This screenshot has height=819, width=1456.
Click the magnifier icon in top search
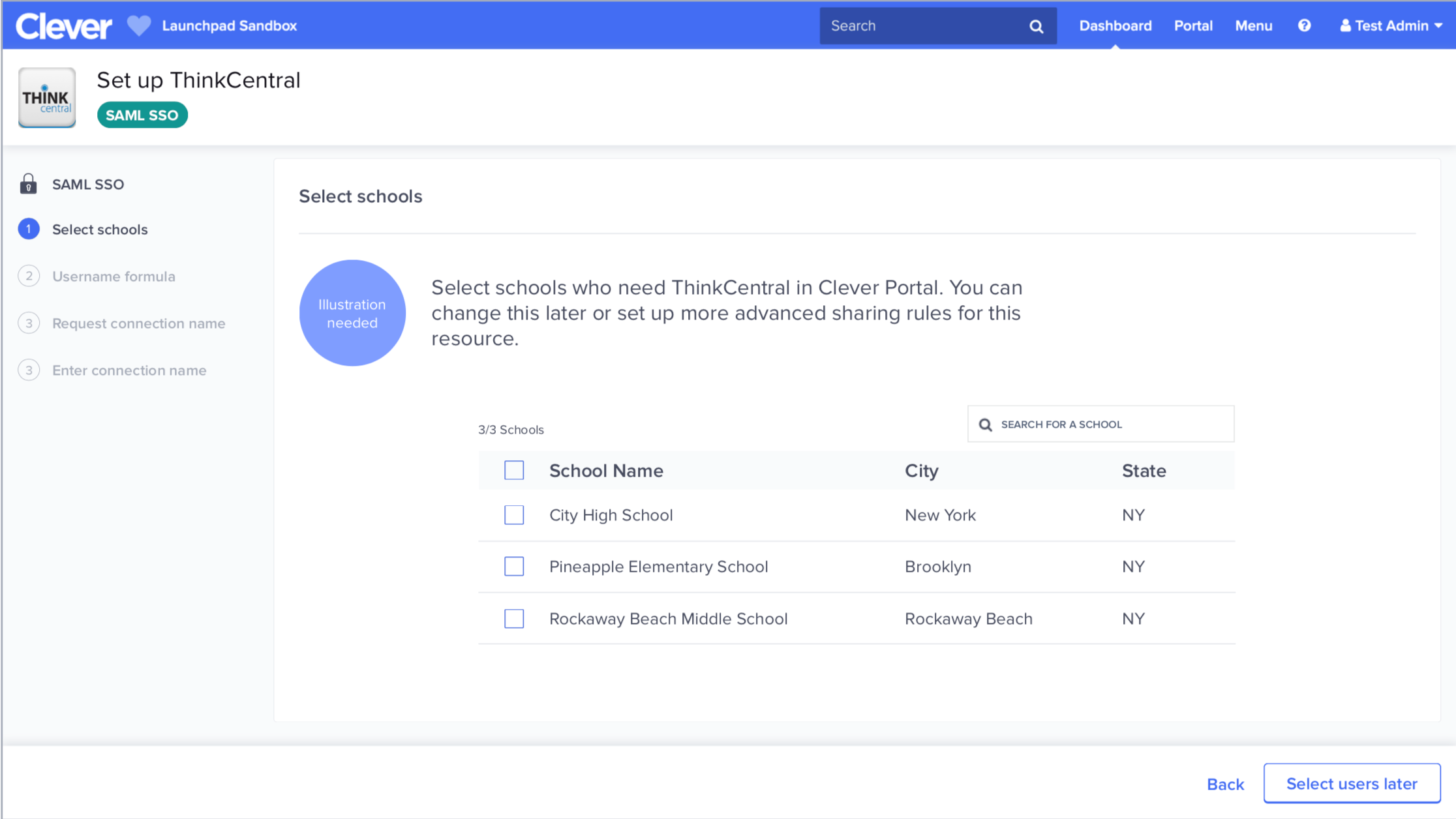point(1036,26)
